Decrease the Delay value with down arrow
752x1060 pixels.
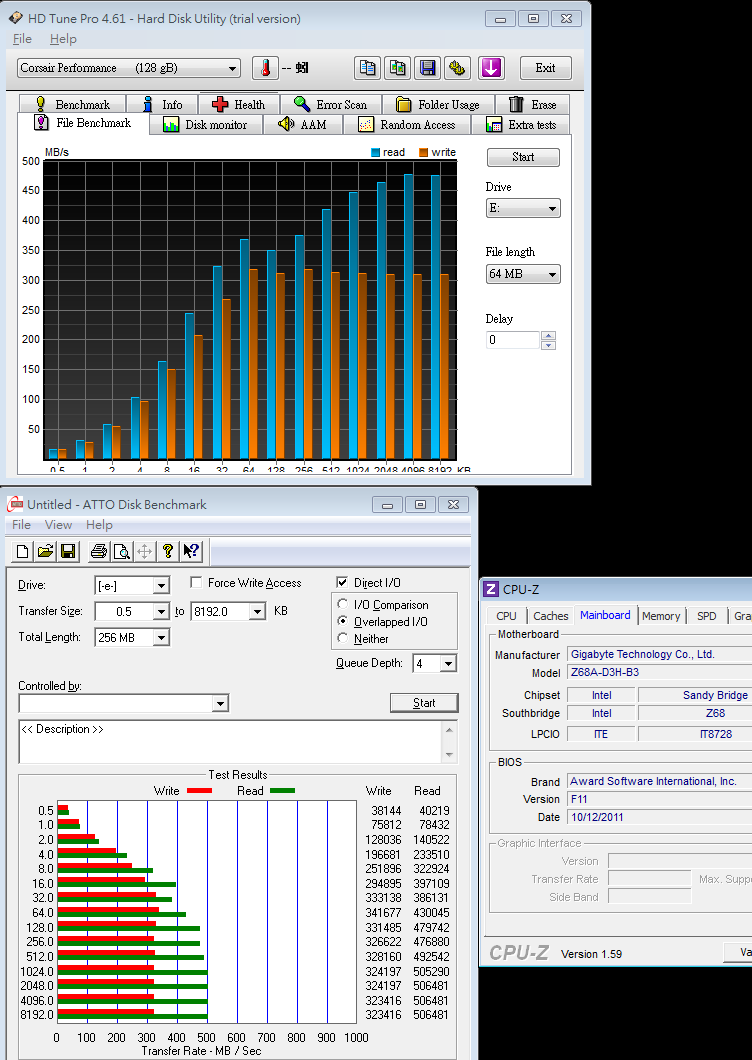pos(548,345)
